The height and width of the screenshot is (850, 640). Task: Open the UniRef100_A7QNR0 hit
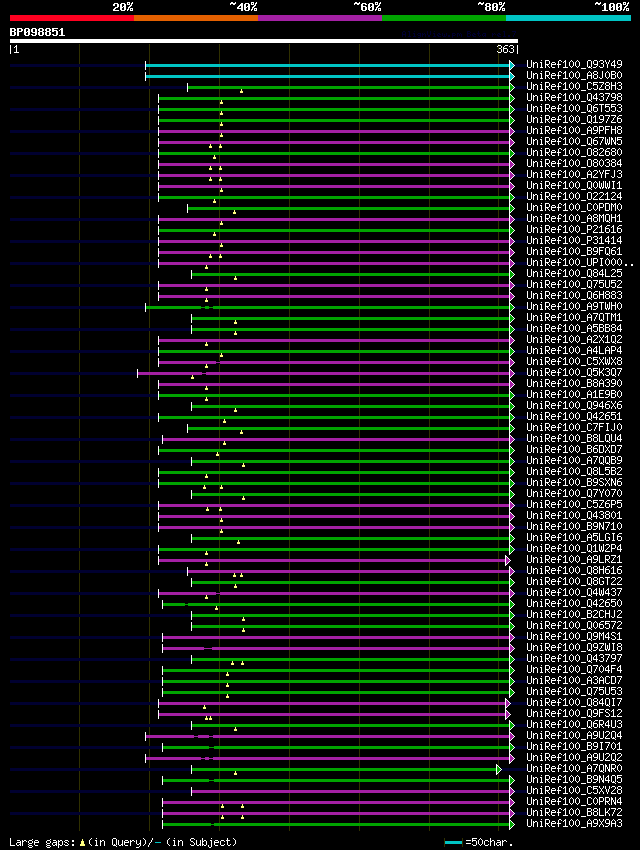pos(574,769)
